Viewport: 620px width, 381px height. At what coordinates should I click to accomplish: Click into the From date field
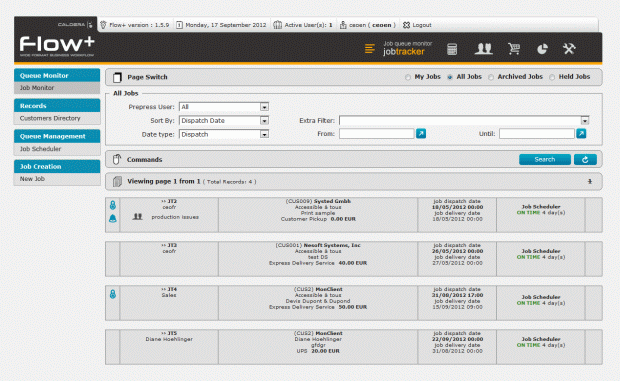pyautogui.click(x=376, y=134)
